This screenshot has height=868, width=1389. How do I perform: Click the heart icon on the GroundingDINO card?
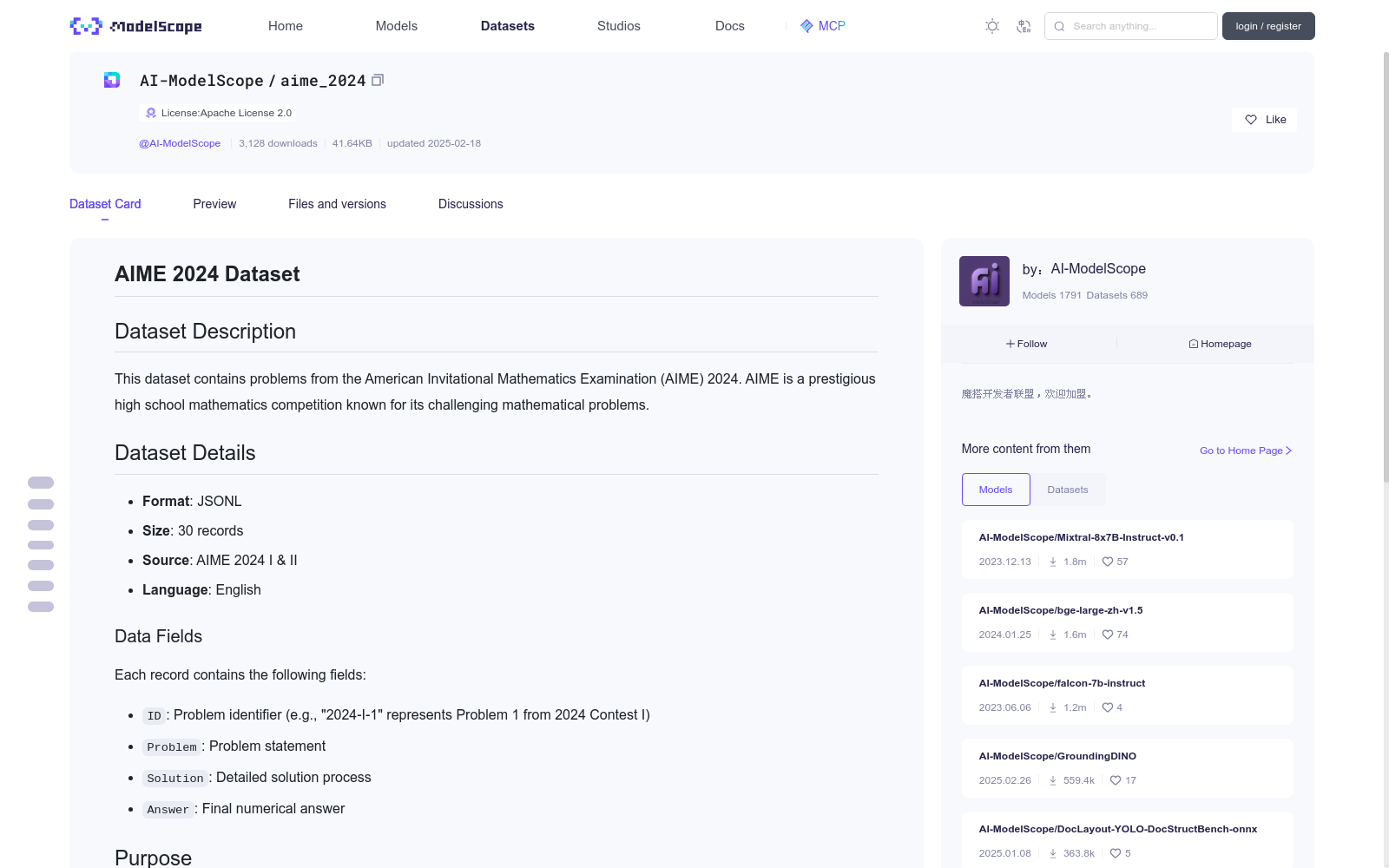(1116, 780)
